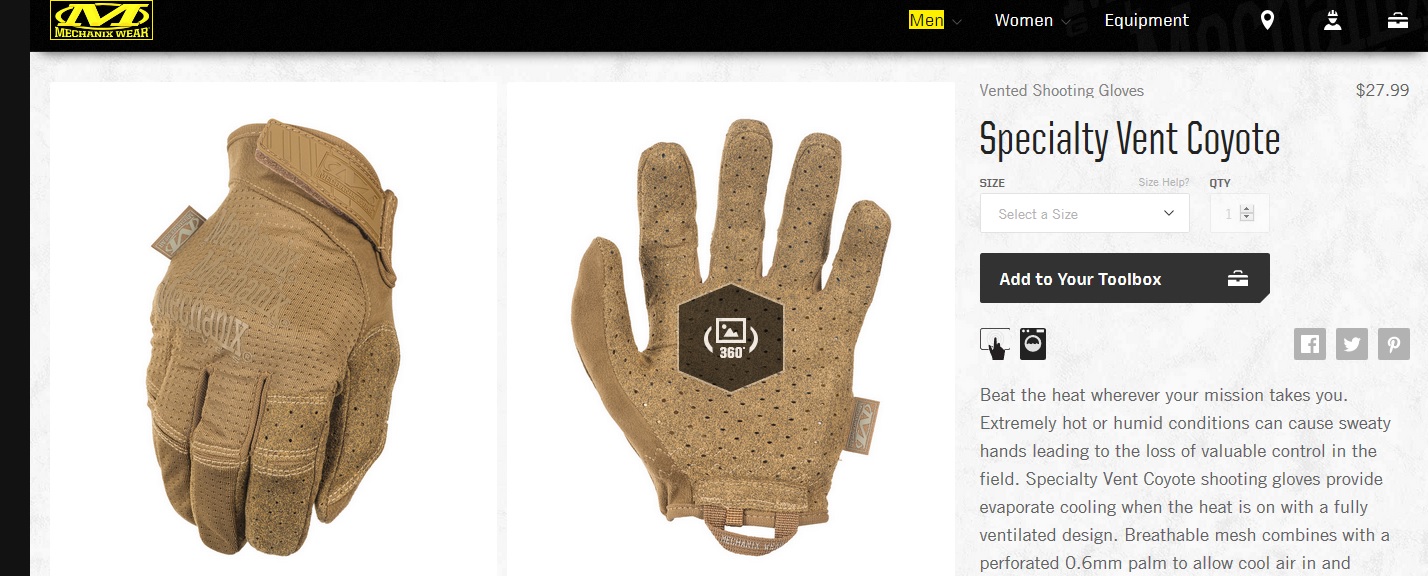Expand the Women menu chevron
Screen dimensions: 1428x576
[x=1066, y=21]
